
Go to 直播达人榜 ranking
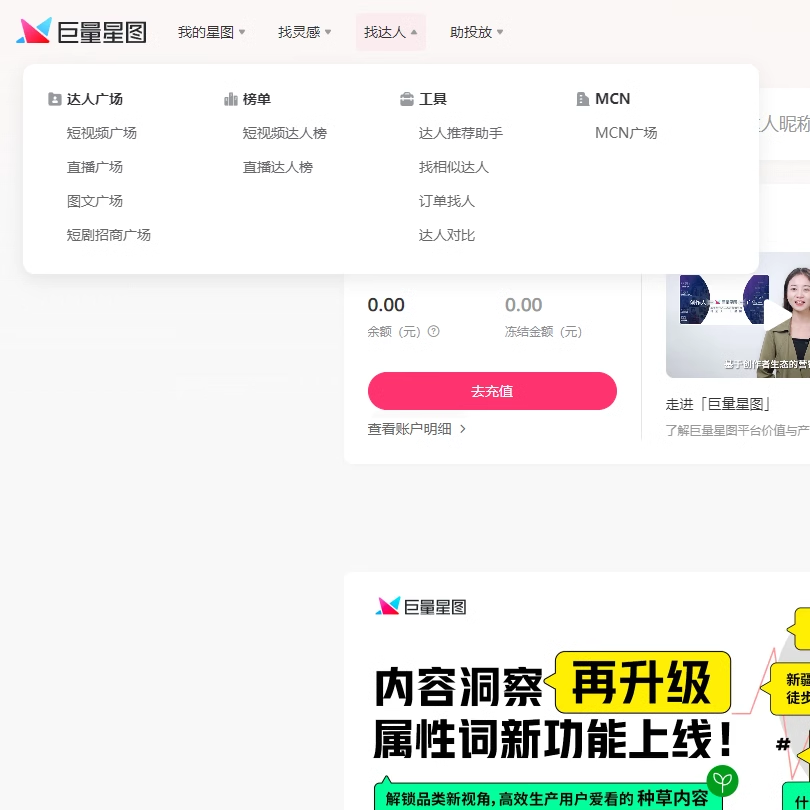(278, 167)
